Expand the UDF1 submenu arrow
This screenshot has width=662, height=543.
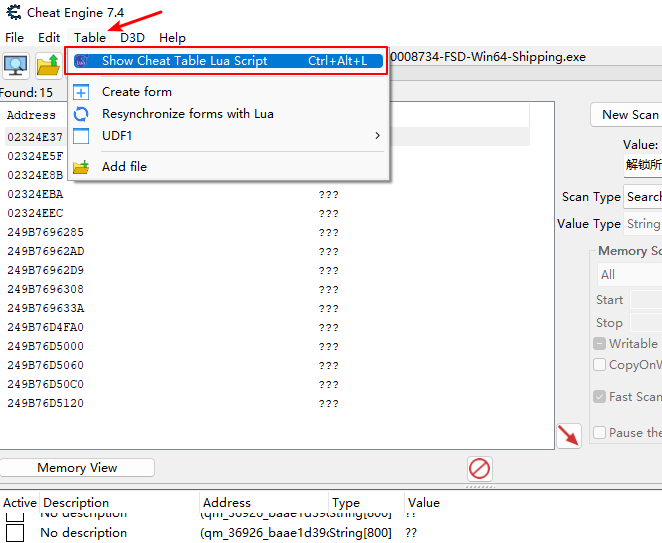click(x=377, y=136)
